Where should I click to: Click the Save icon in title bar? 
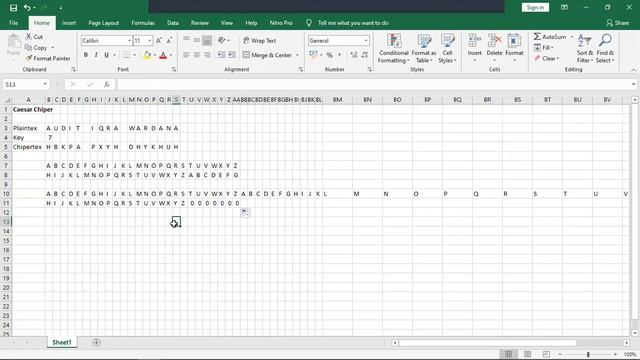(x=13, y=8)
